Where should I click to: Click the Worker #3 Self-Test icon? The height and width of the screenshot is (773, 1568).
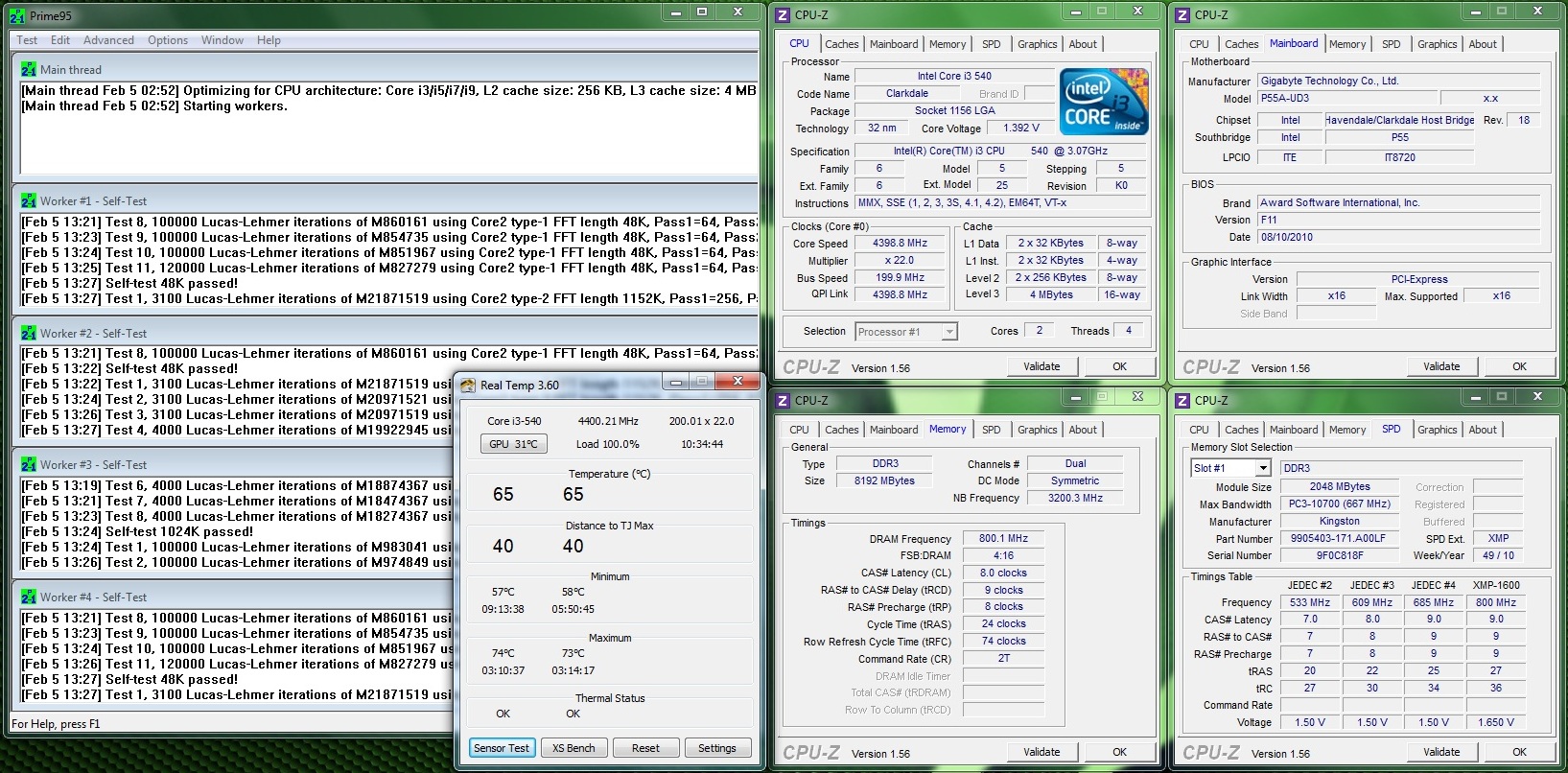click(29, 465)
